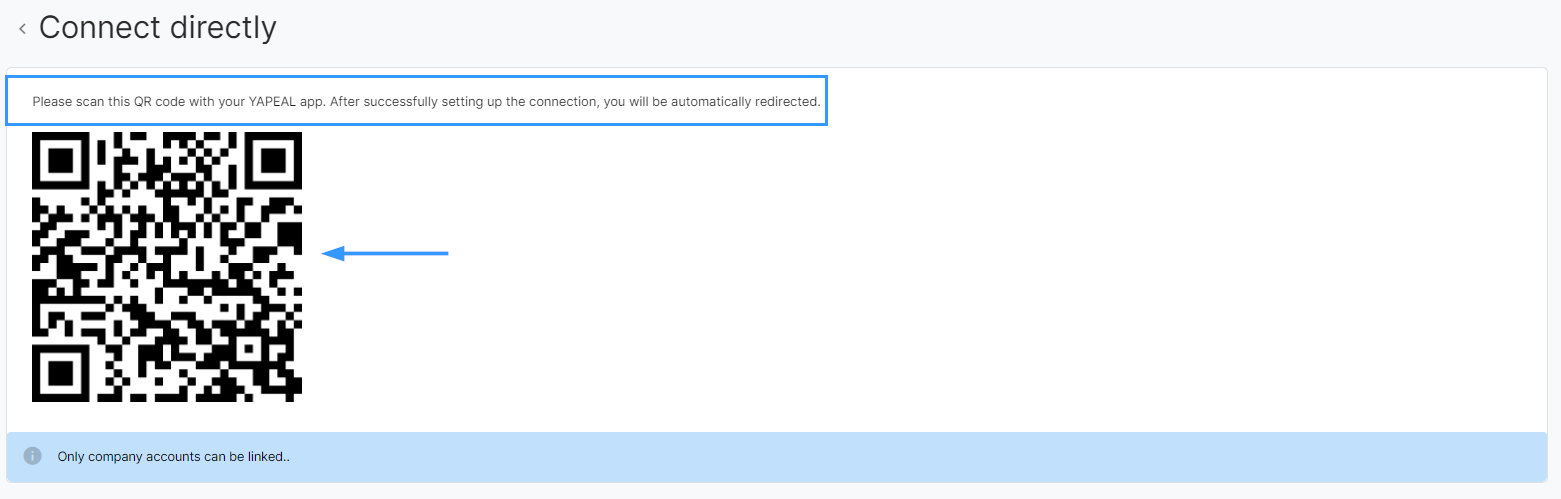
Task: Select the YAPEAL QR code image
Action: [x=167, y=267]
